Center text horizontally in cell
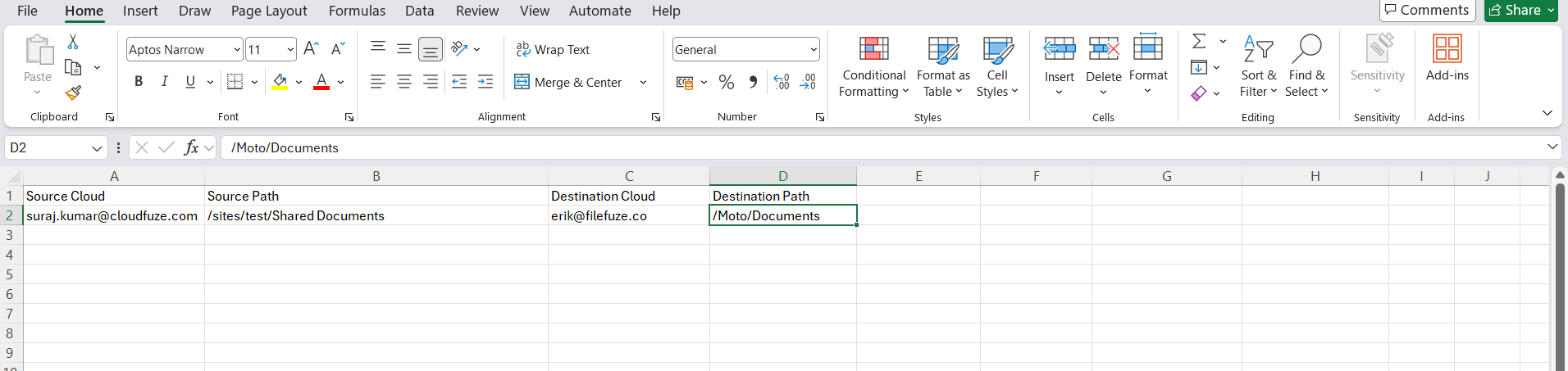The height and width of the screenshot is (371, 1568). click(x=404, y=82)
